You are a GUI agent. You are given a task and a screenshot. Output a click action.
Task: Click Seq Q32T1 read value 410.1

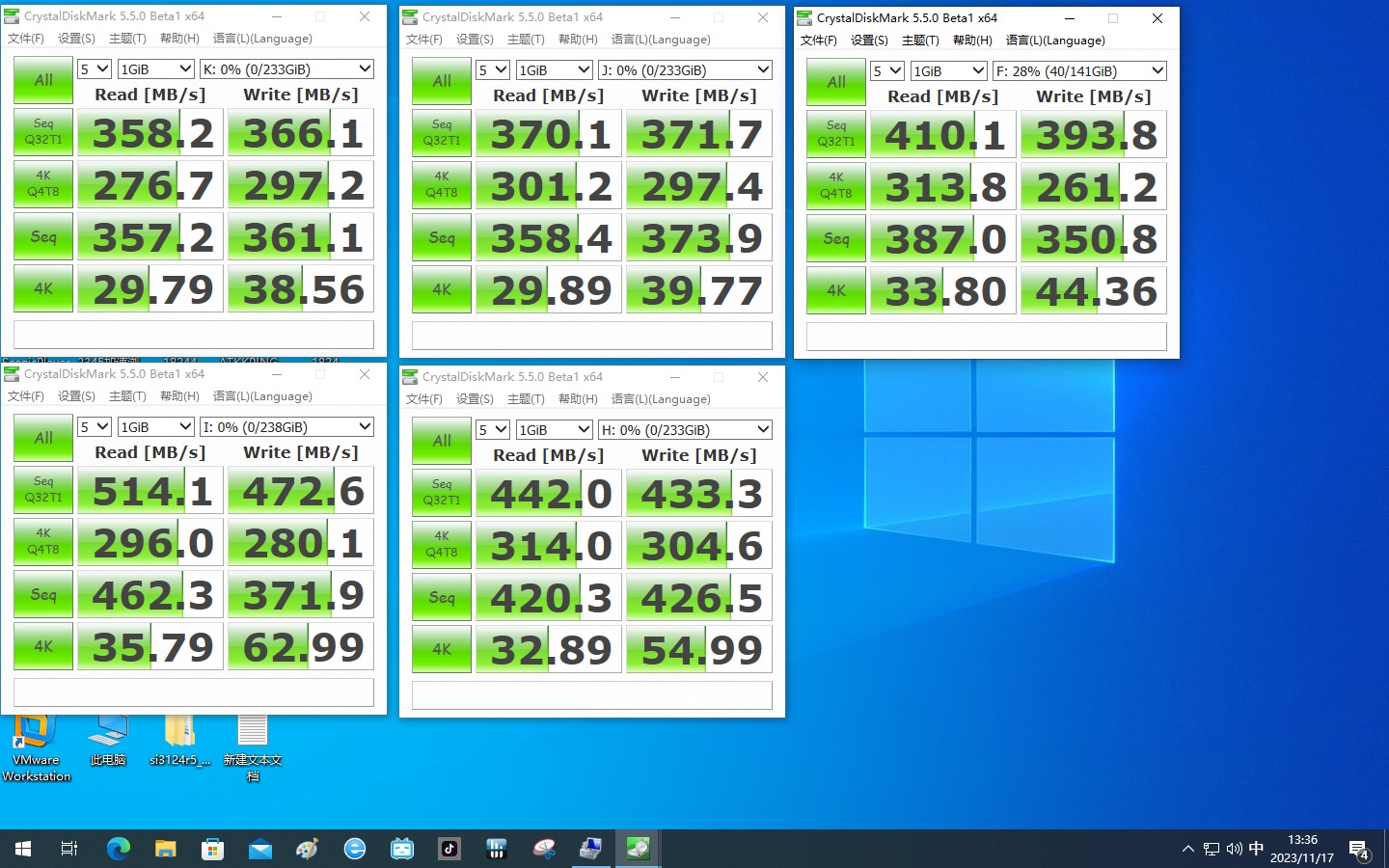click(942, 134)
